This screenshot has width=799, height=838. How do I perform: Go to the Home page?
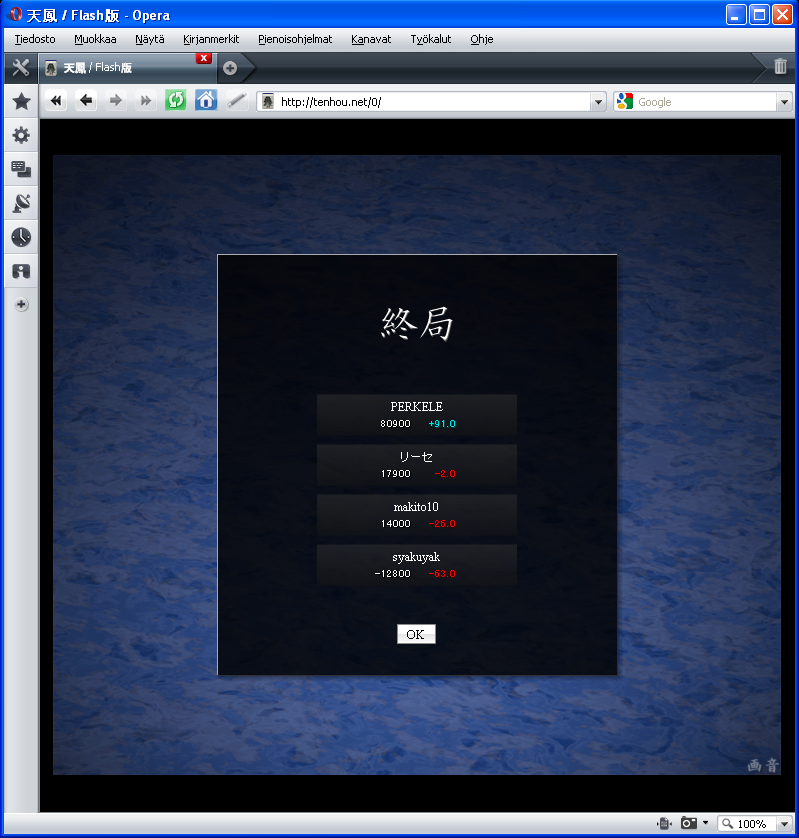(206, 101)
